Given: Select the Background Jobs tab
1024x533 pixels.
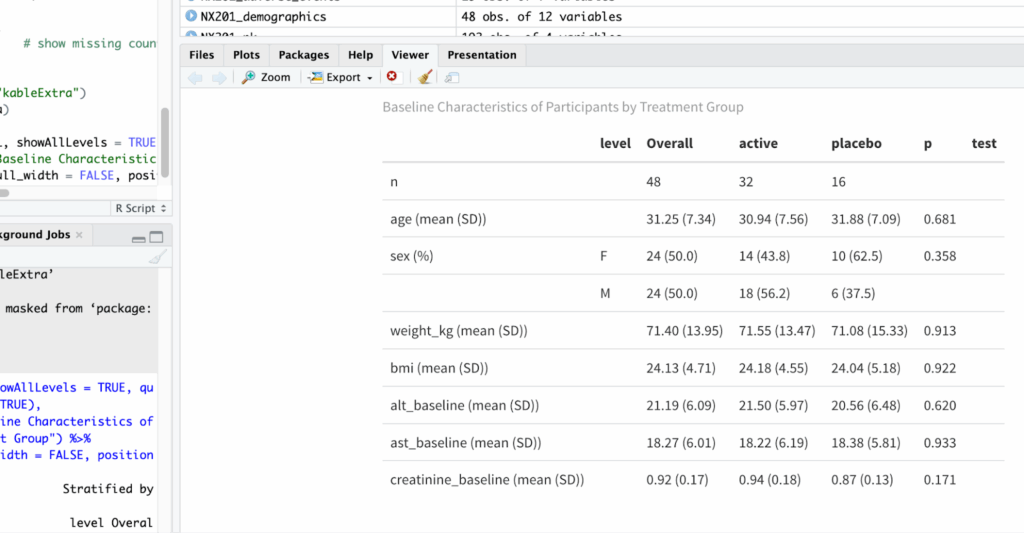Looking at the screenshot, I should (35, 234).
